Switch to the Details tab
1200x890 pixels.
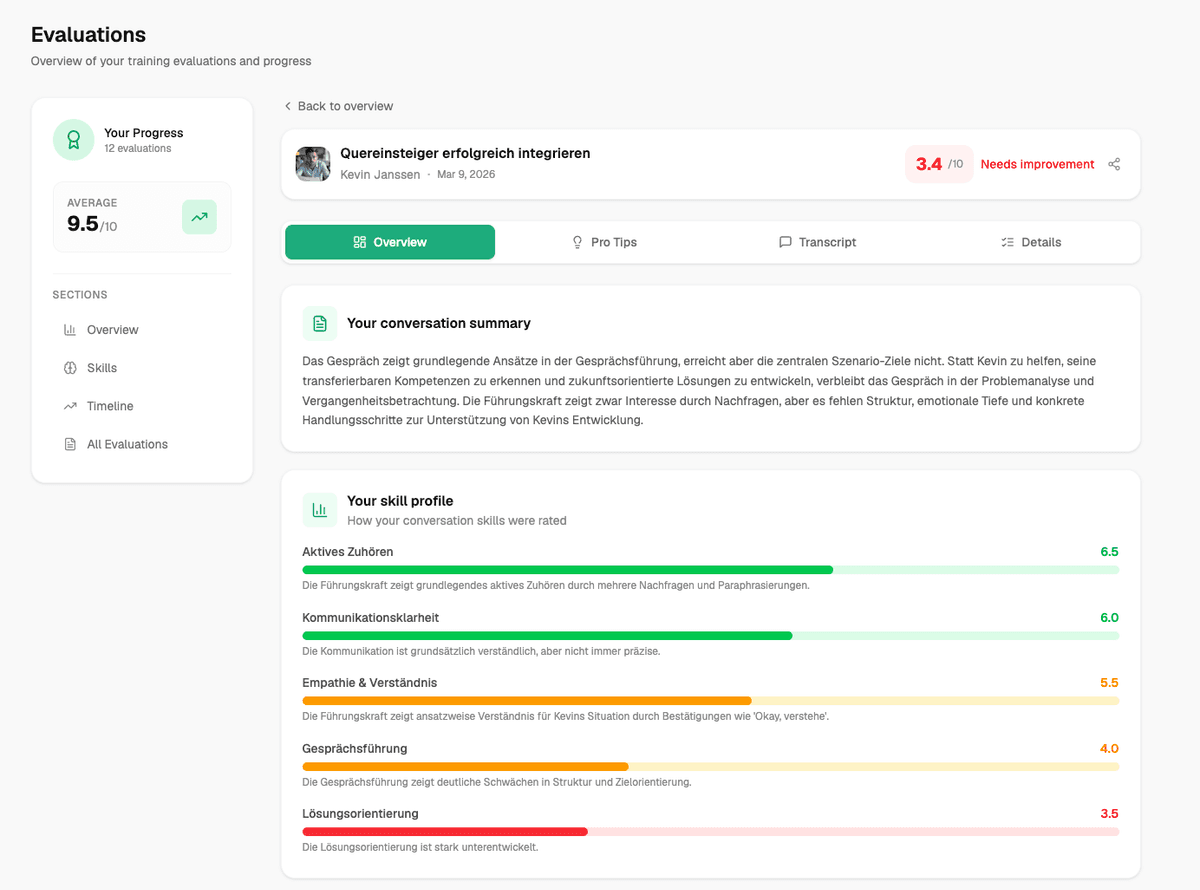(1030, 241)
